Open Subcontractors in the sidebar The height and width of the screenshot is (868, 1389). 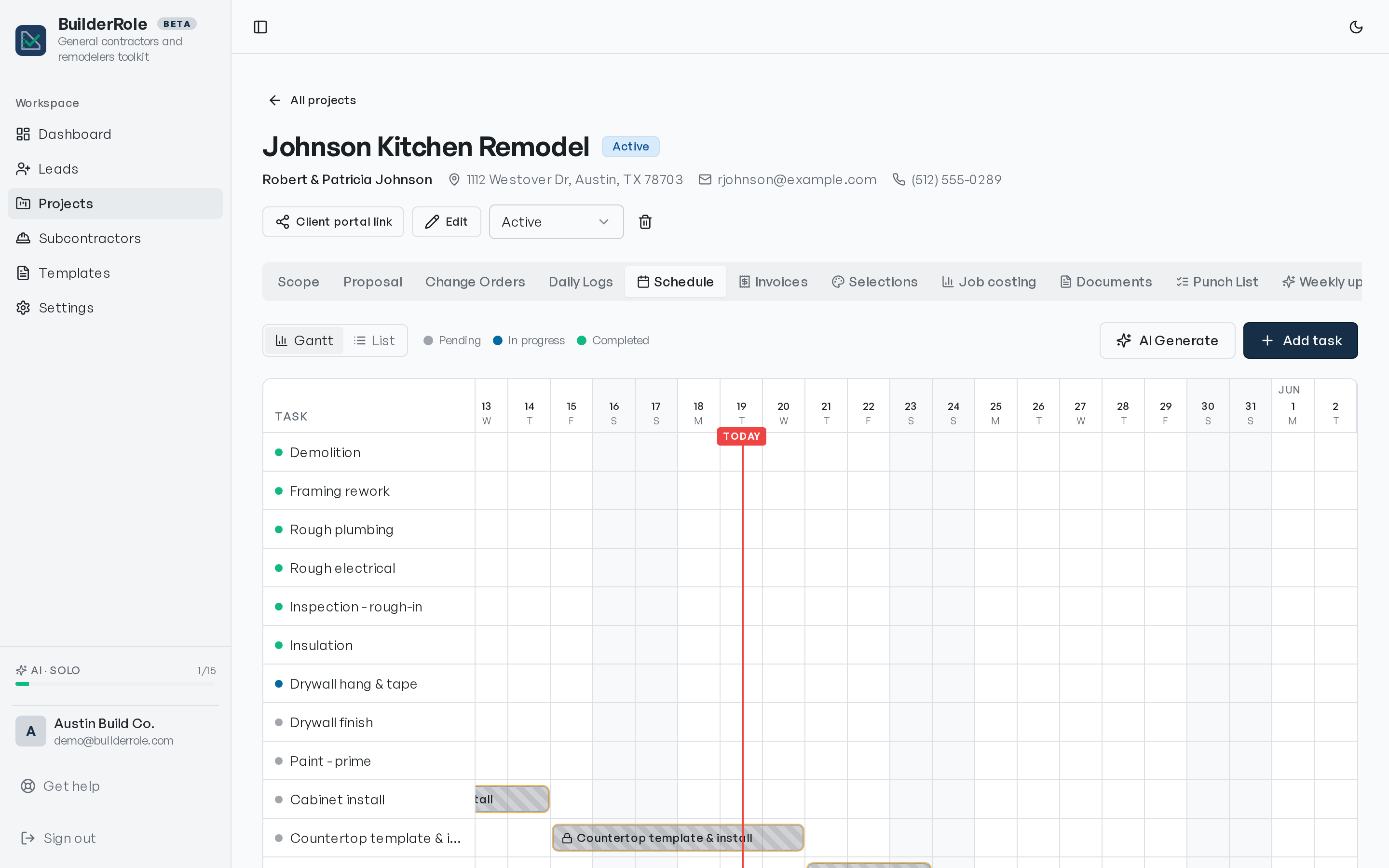pos(115,238)
